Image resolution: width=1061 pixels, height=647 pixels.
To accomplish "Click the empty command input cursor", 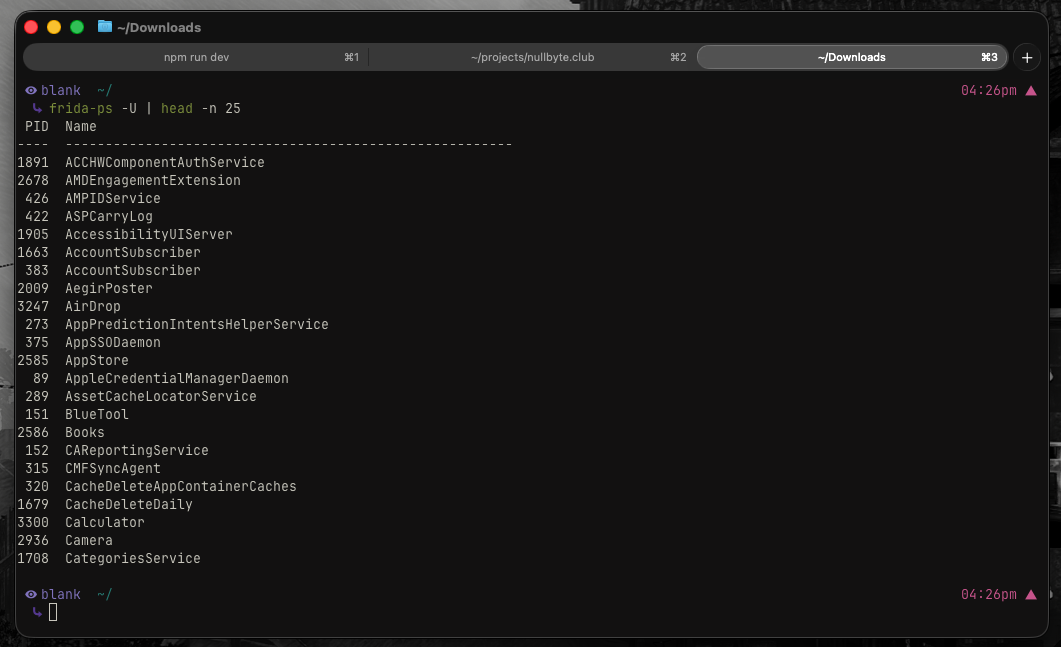I will pyautogui.click(x=54, y=611).
